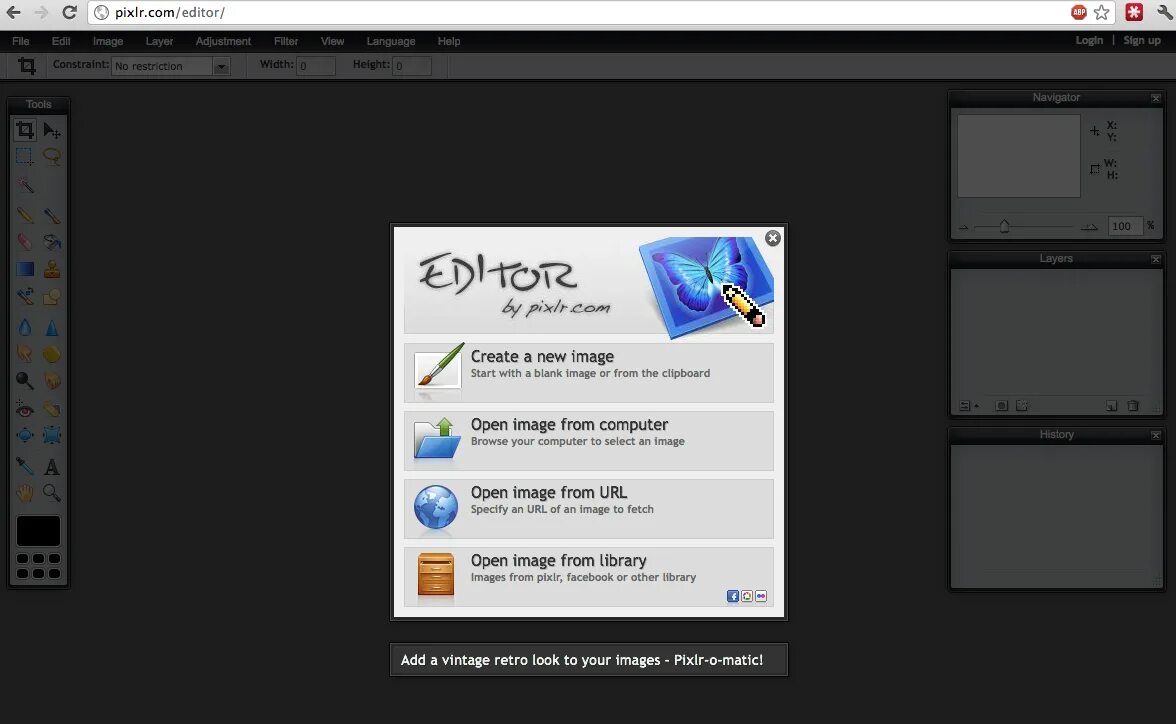Choose the Spot Heal bandage tool
1176x724 pixels.
[52, 409]
